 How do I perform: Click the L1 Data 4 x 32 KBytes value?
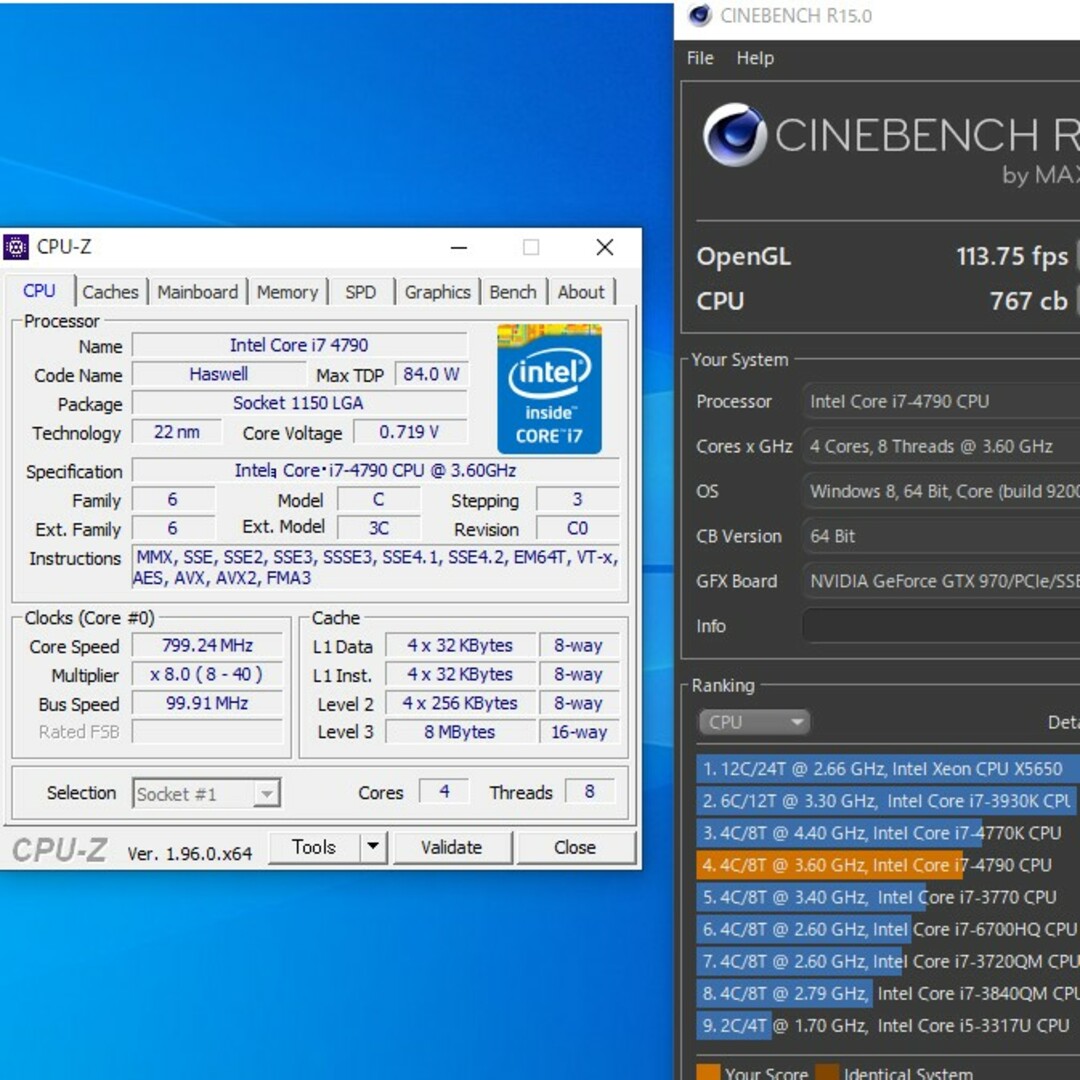click(x=460, y=645)
